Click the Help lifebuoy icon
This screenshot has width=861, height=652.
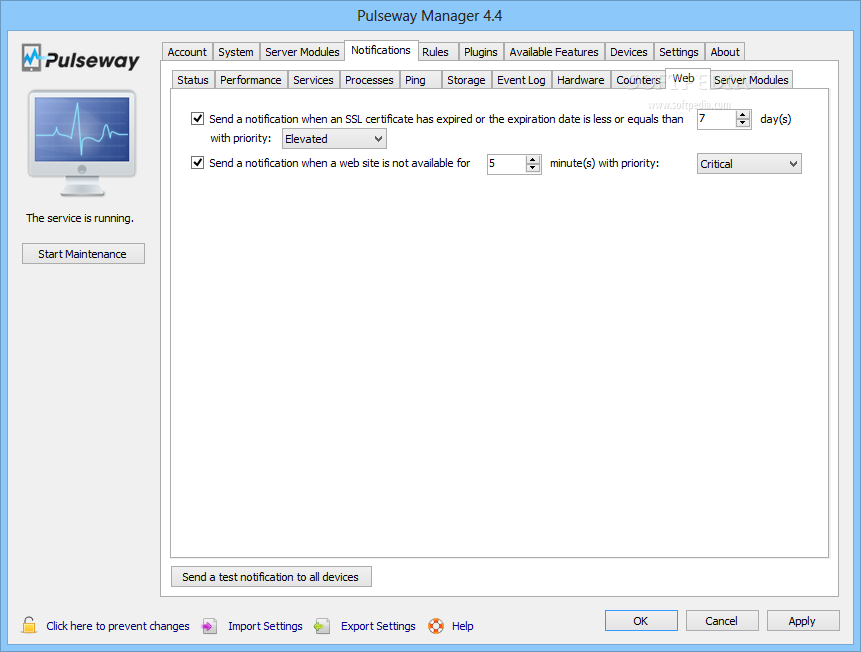[436, 626]
